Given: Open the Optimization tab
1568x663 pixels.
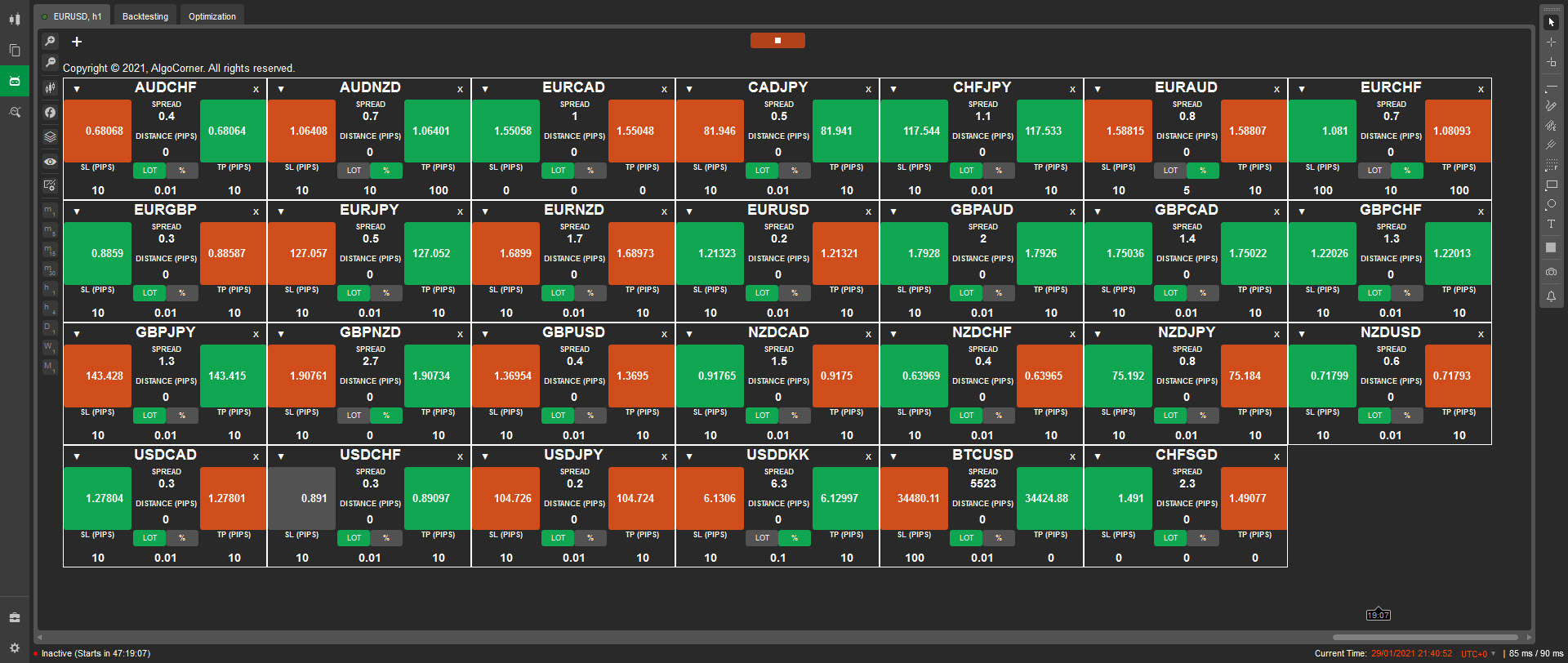Looking at the screenshot, I should 212,16.
